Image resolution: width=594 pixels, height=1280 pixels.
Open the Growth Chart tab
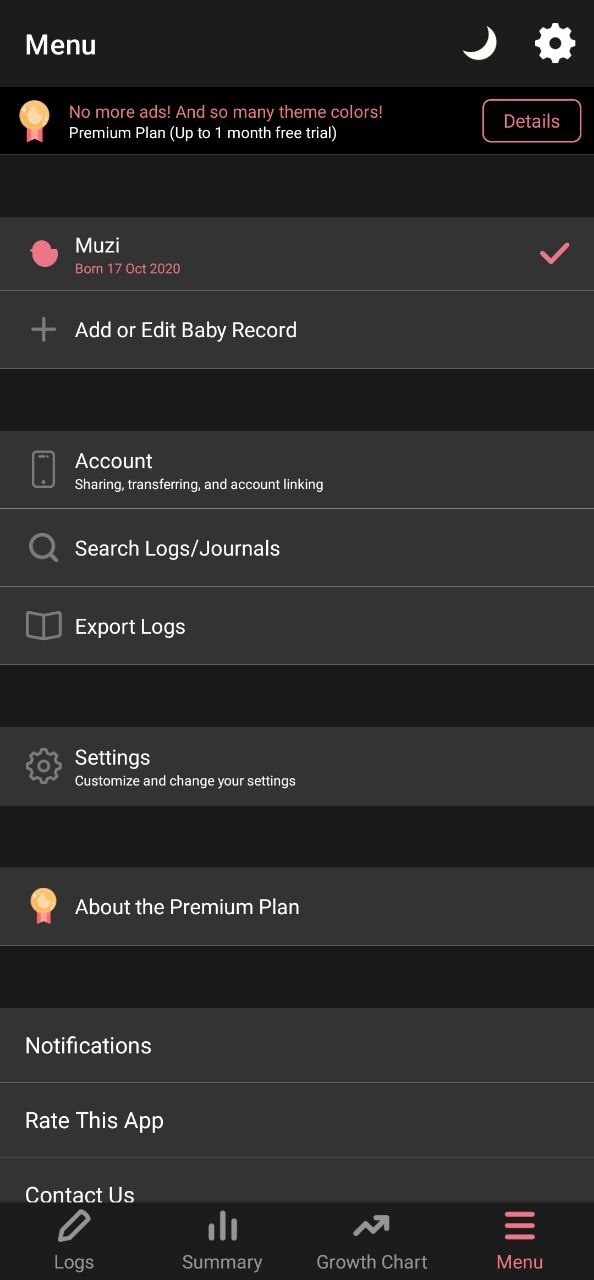click(x=371, y=1241)
